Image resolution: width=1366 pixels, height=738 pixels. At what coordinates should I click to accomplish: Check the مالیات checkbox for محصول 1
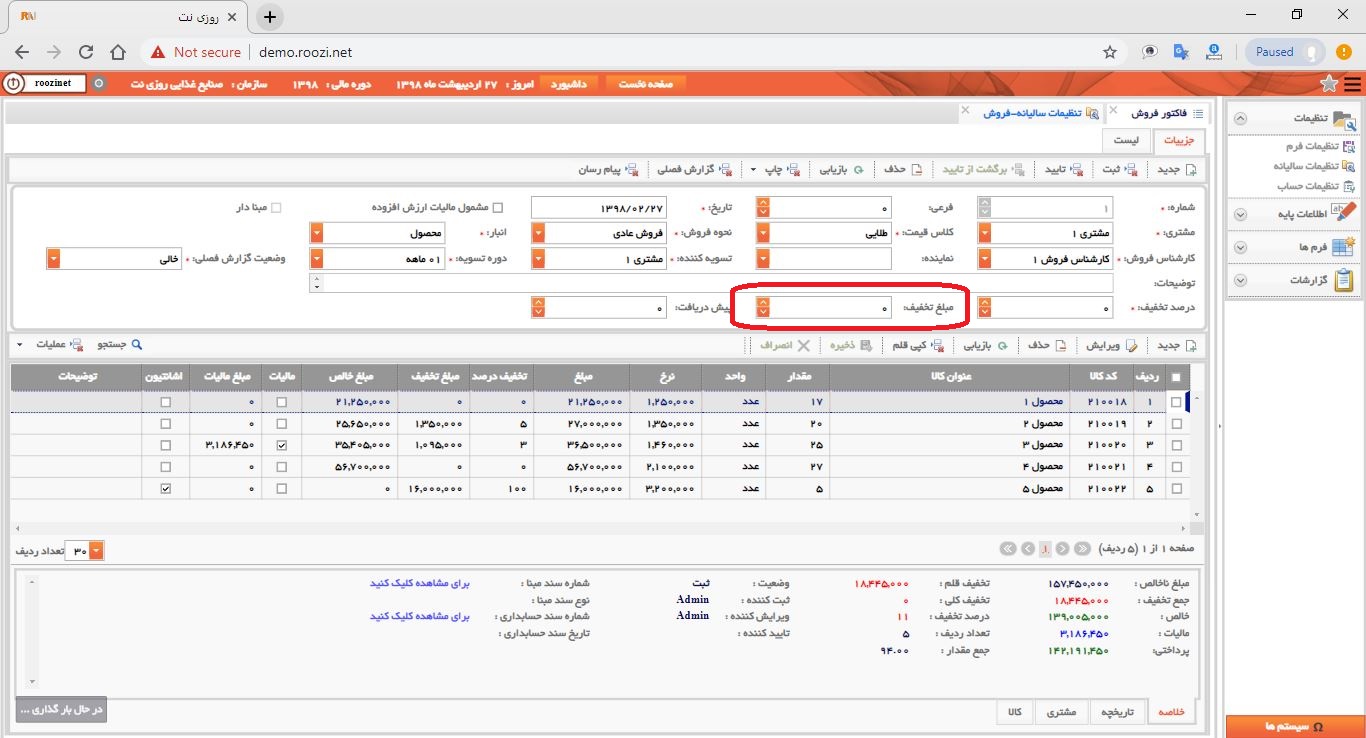281,402
